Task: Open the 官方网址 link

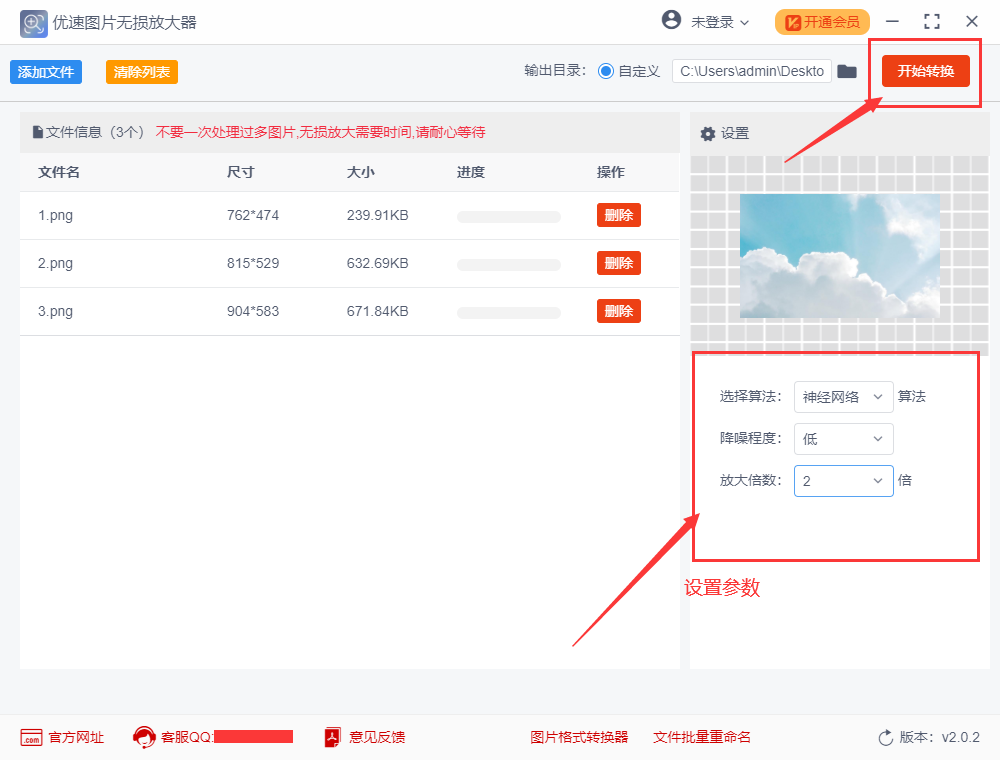Action: [x=76, y=738]
